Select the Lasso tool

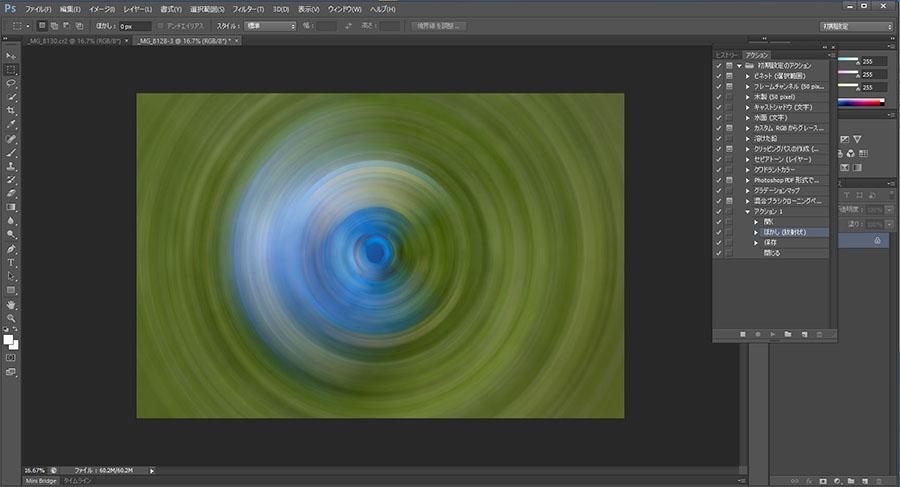11,83
